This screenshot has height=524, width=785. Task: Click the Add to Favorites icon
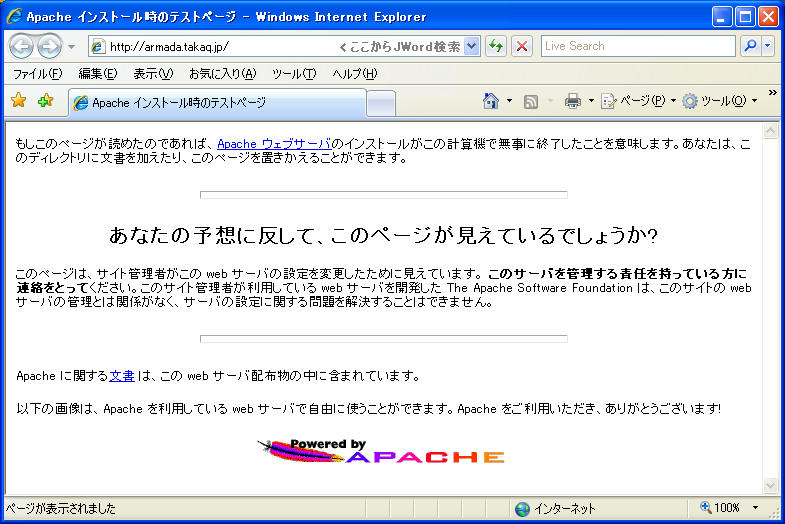pos(46,101)
